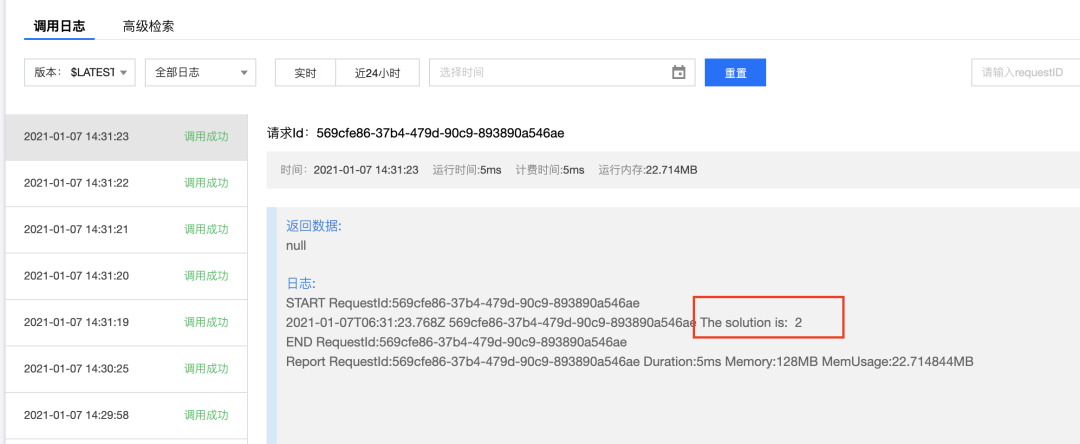The height and width of the screenshot is (444, 1080).
Task: Select log entry 2021-01-07 14:30:25
Action: pos(126,369)
